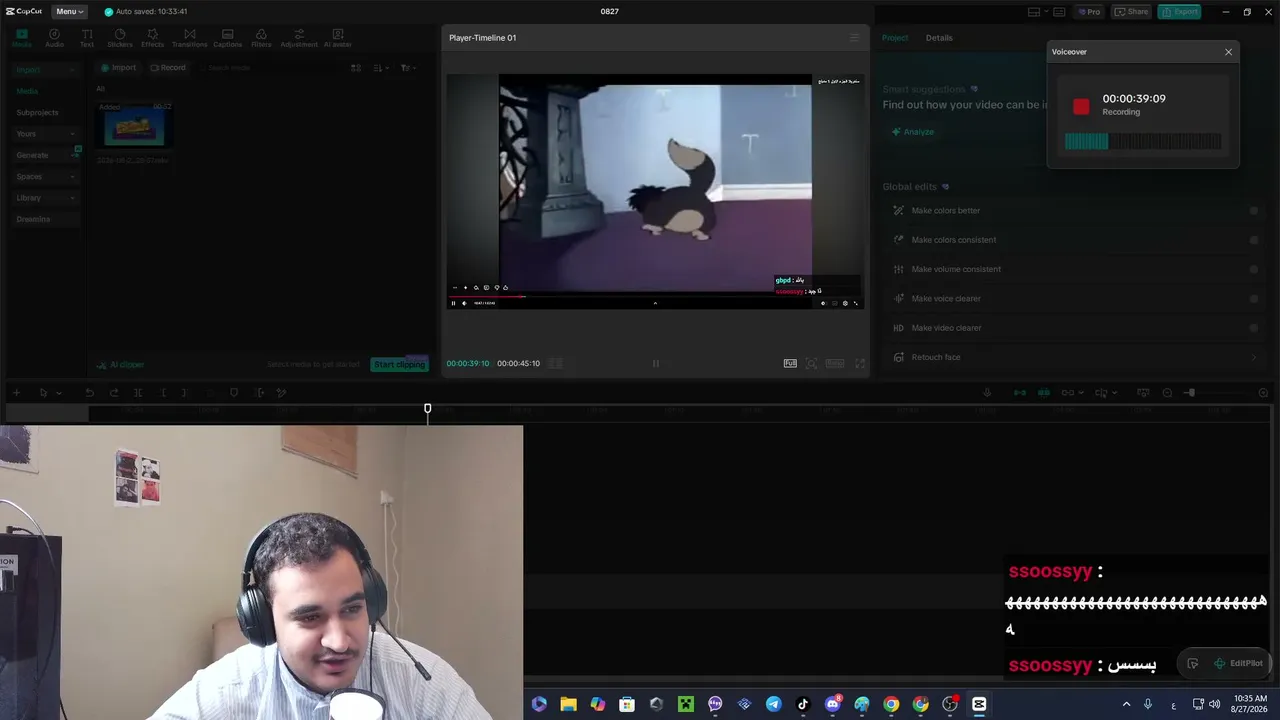Open the Transitions panel
The image size is (1280, 720).
(x=189, y=38)
